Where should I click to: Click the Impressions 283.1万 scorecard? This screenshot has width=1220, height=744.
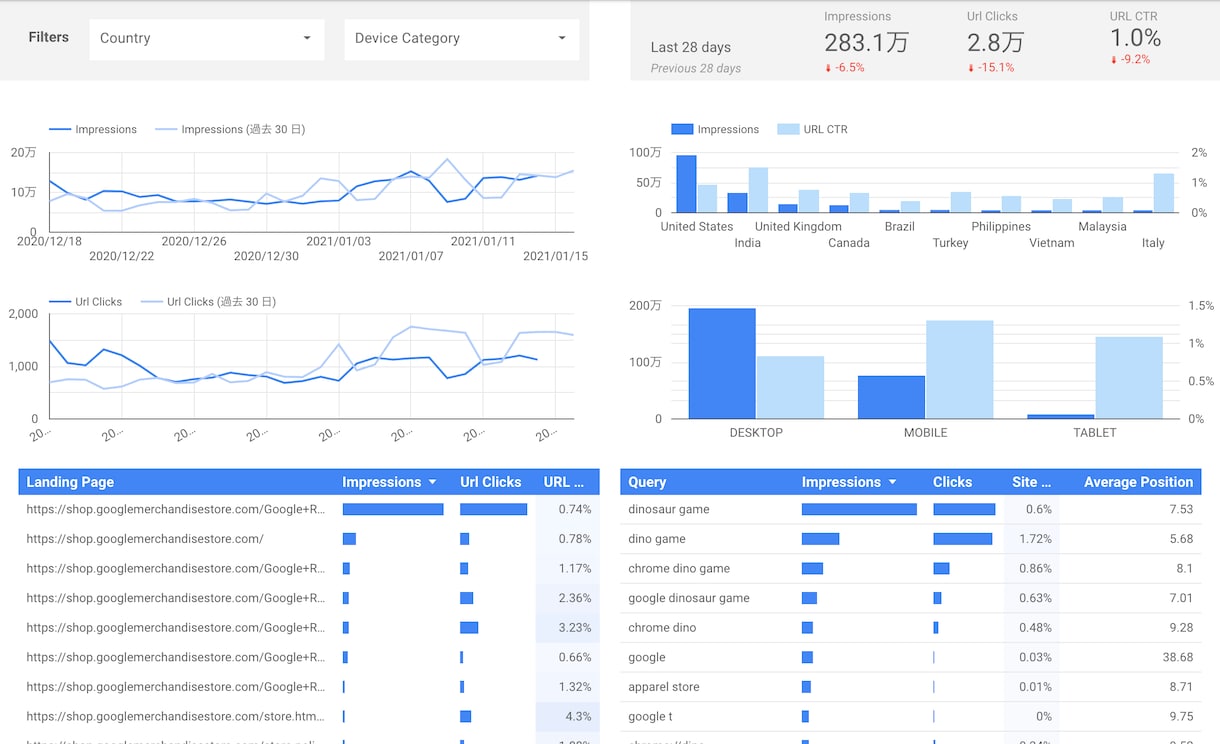point(866,42)
